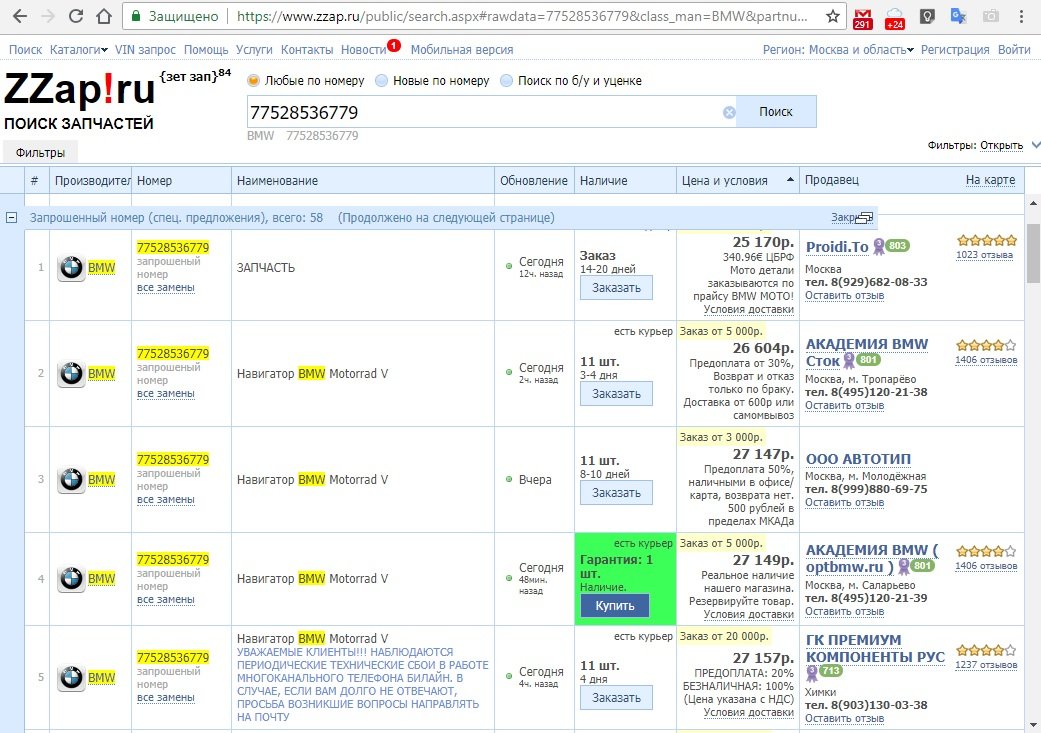This screenshot has width=1041, height=733.
Task: Bookmark this page with the star icon
Action: point(833,17)
